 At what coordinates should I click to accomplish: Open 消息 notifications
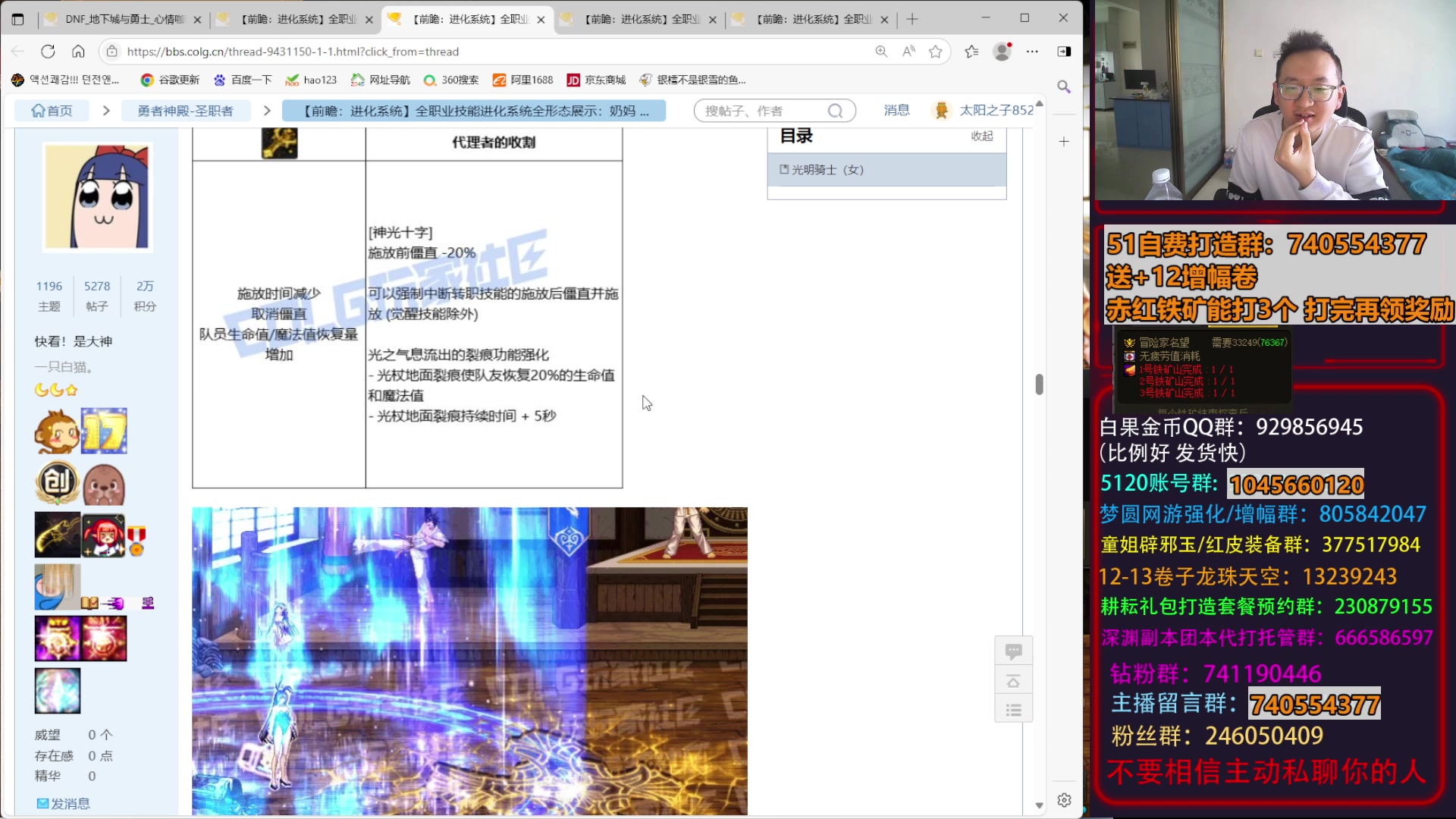pyautogui.click(x=896, y=110)
